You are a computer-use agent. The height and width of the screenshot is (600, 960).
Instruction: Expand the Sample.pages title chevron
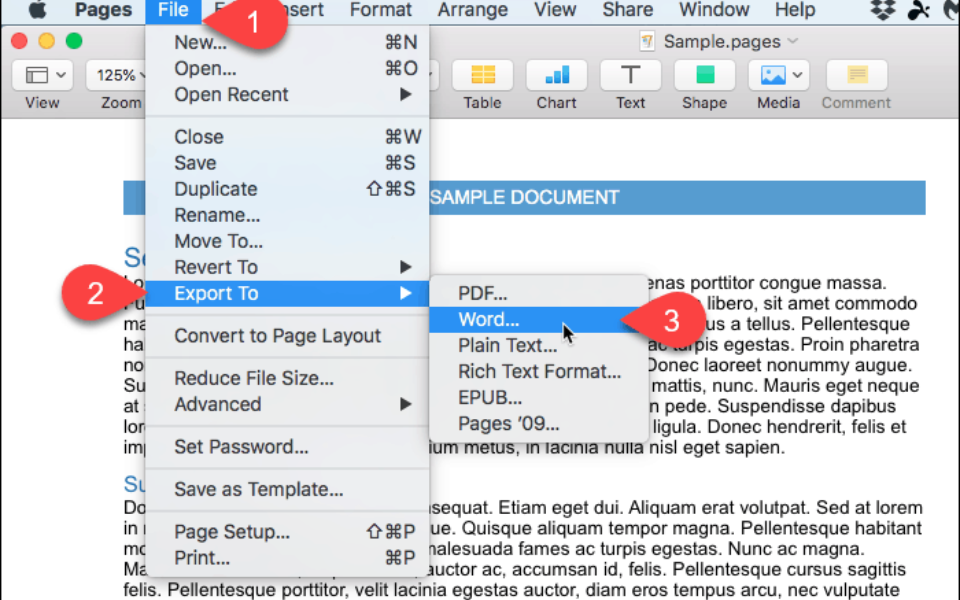793,41
